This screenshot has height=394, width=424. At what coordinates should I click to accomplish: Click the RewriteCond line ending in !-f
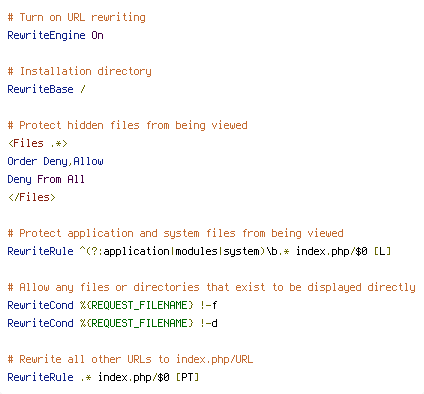pyautogui.click(x=112, y=305)
